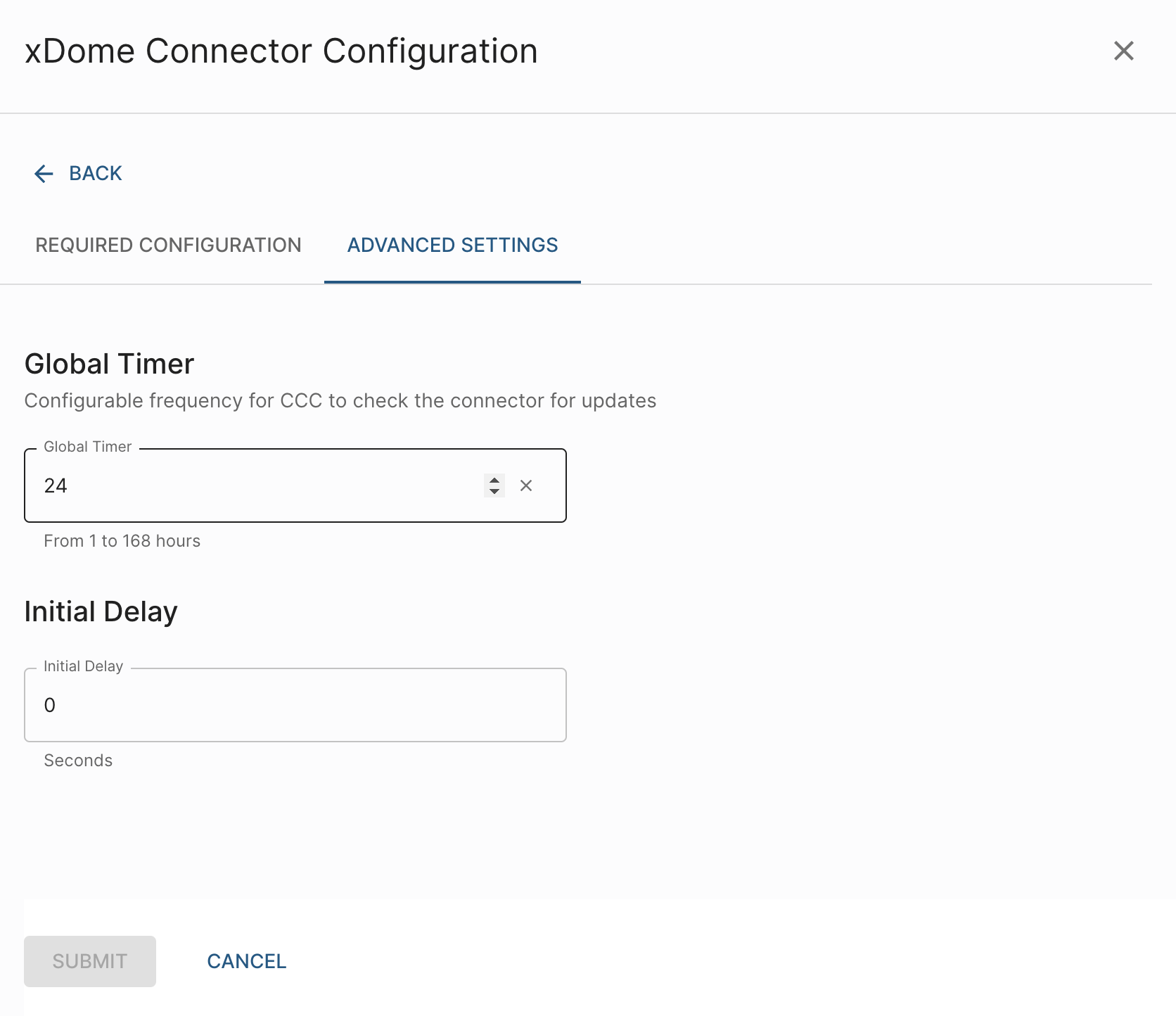1176x1016 pixels.
Task: Click the 'From 1 to 168 hours' hint
Action: tap(122, 541)
